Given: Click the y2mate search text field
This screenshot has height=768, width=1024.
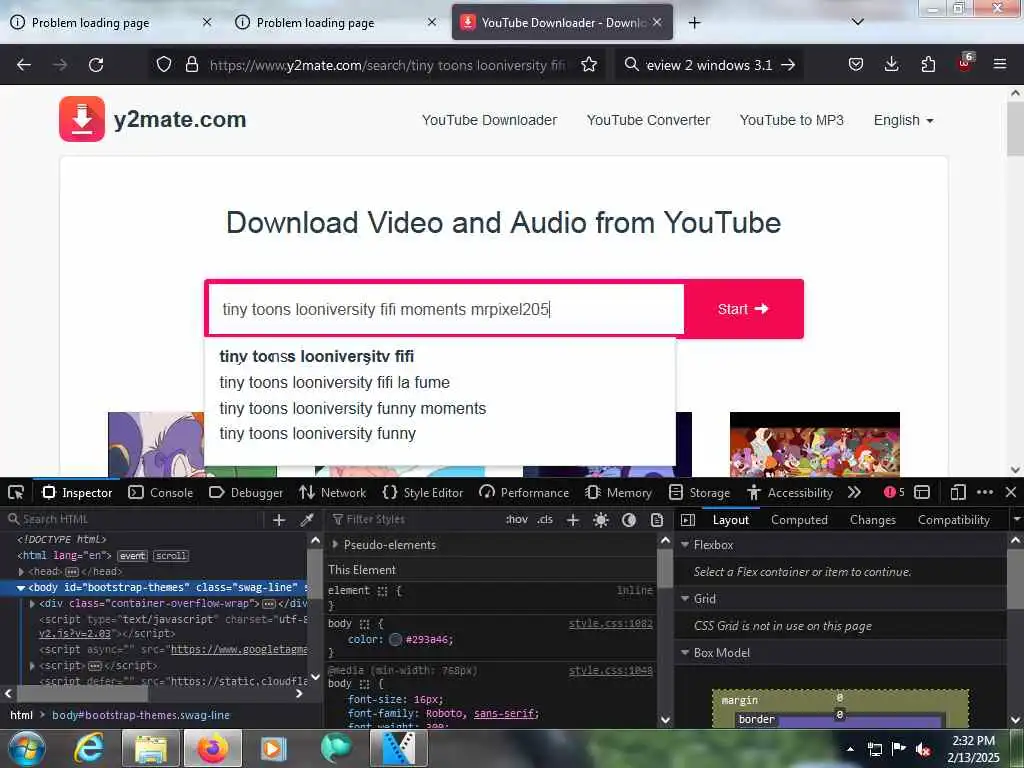Looking at the screenshot, I should point(446,309).
